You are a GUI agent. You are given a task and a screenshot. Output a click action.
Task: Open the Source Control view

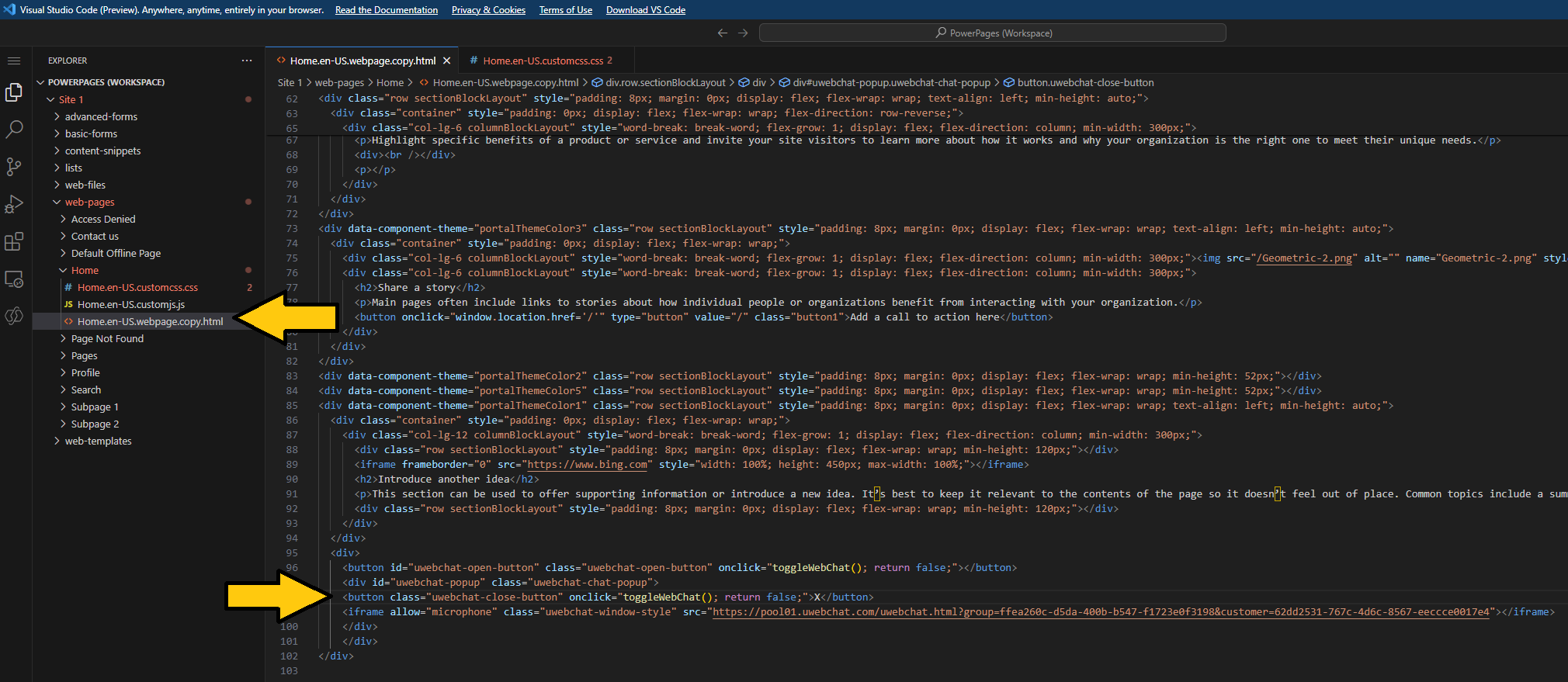14,167
